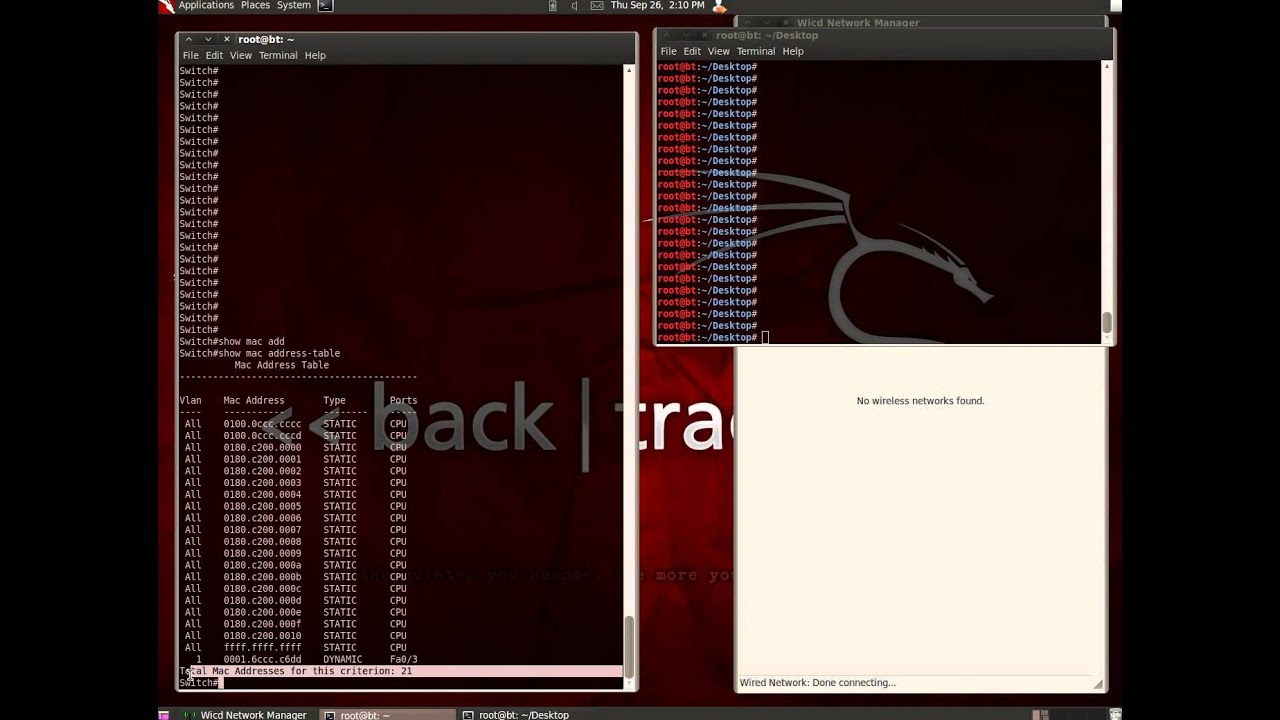Image resolution: width=1280 pixels, height=720 pixels.
Task: Click the 'Vlan' column header text
Action: pyautogui.click(x=190, y=401)
